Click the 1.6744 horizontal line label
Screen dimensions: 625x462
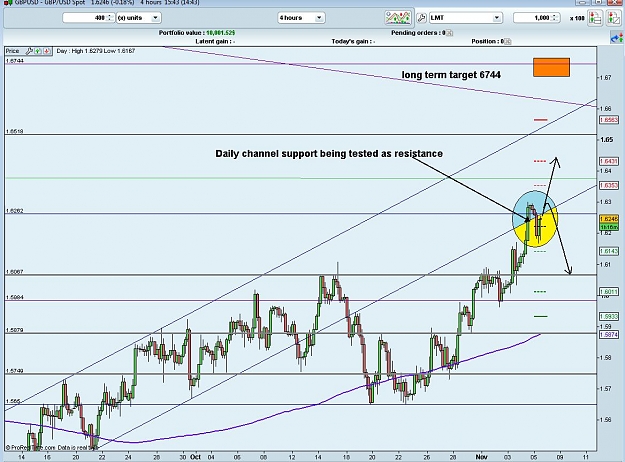click(15, 61)
